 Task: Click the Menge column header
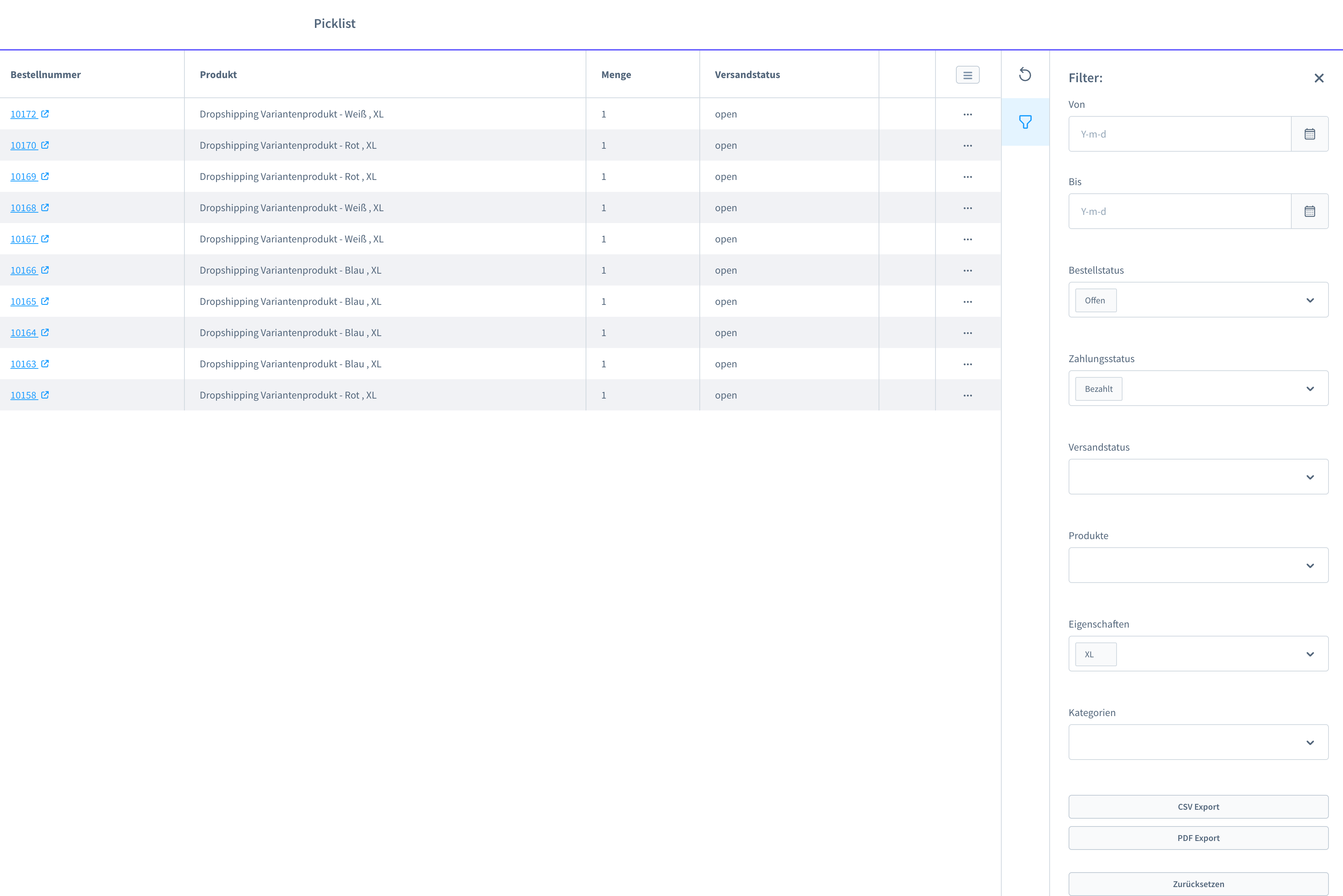tap(616, 75)
